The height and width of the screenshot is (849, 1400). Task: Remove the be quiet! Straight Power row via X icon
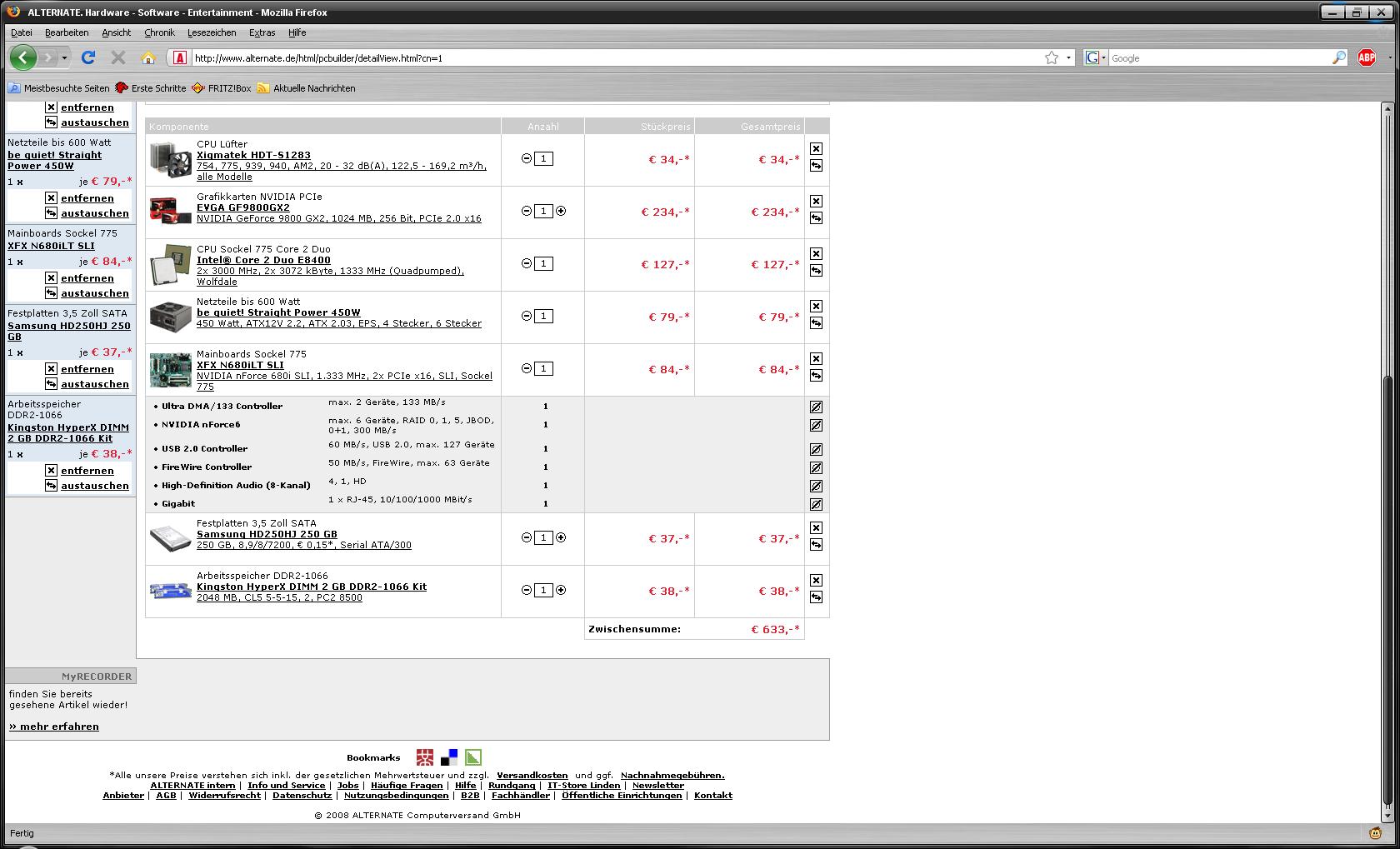pos(816,306)
